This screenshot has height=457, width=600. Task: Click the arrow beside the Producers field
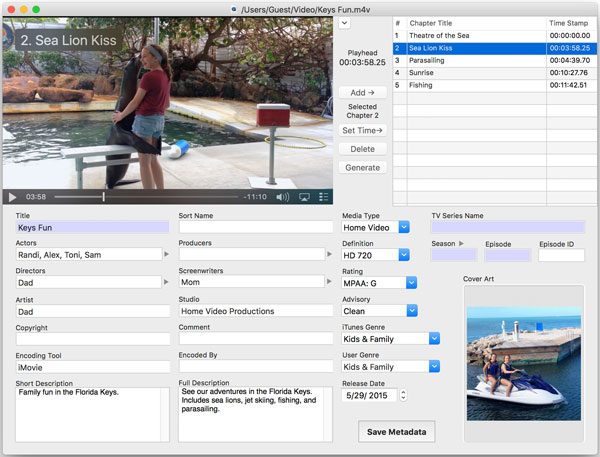coord(330,255)
